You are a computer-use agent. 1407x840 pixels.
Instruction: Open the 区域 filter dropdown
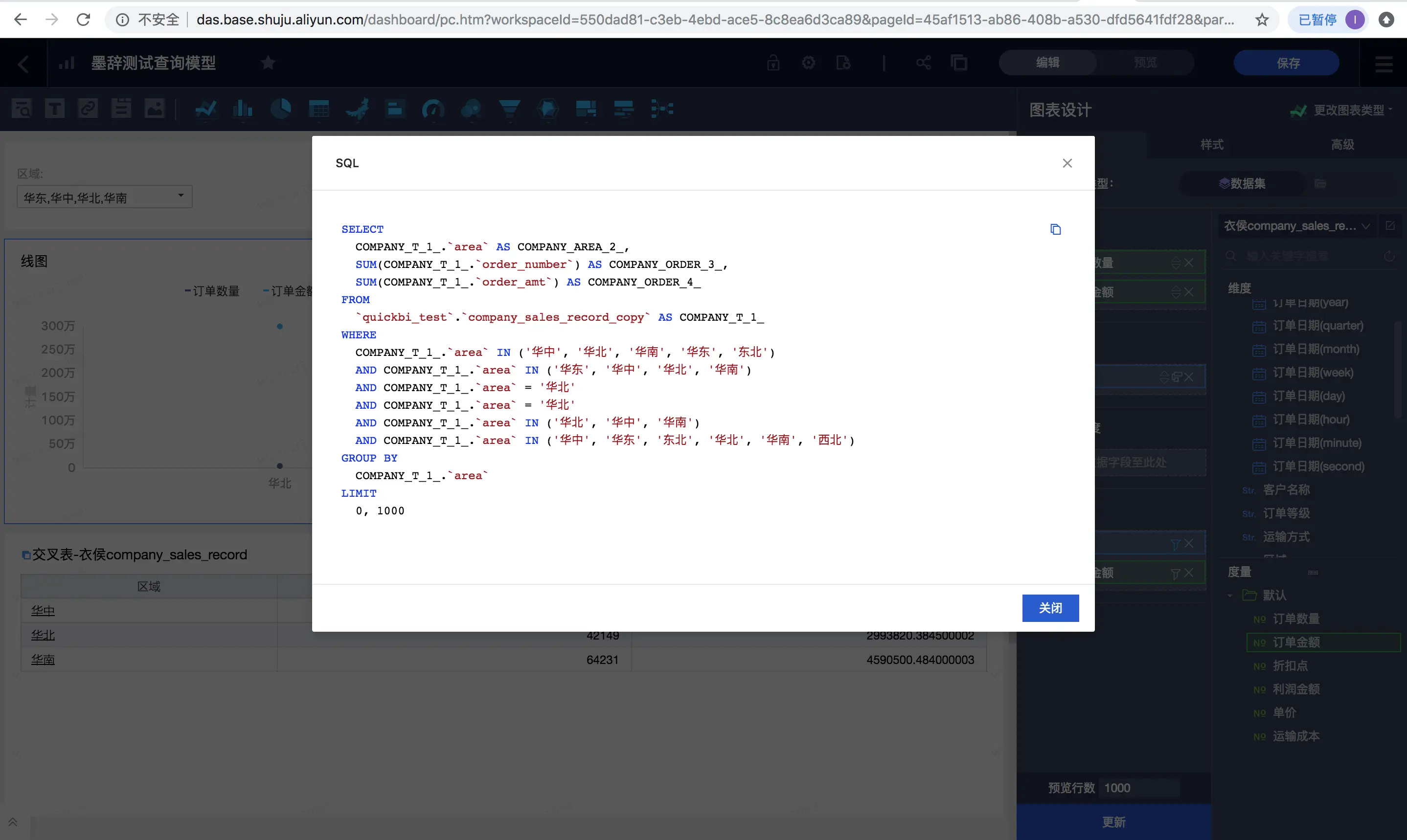pyautogui.click(x=105, y=197)
